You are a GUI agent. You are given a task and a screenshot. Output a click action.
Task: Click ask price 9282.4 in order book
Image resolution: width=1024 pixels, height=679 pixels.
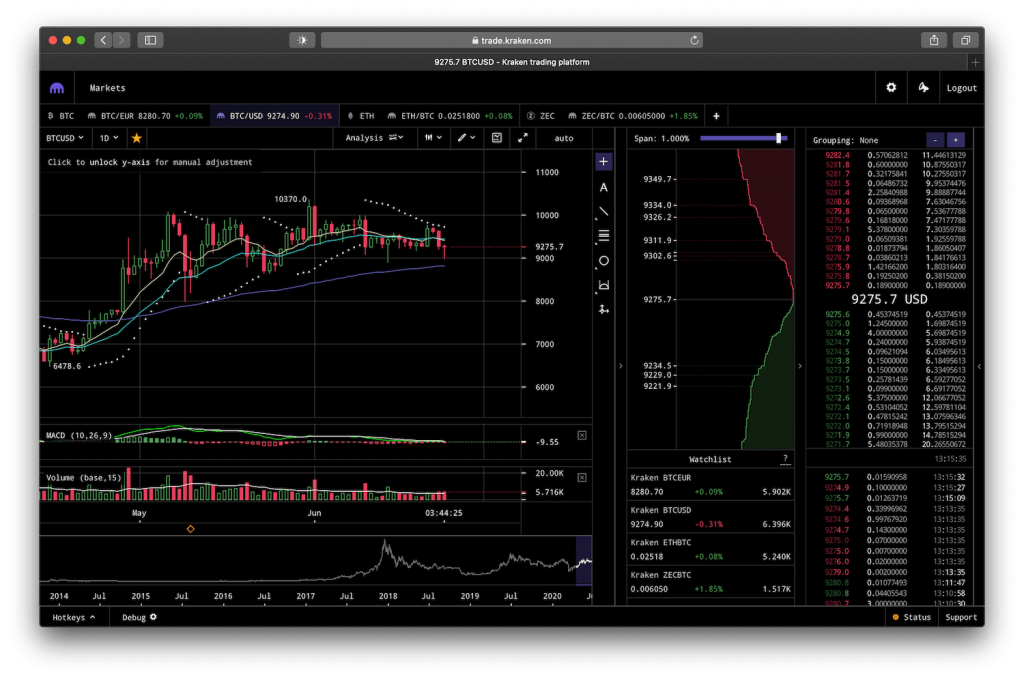pyautogui.click(x=837, y=155)
